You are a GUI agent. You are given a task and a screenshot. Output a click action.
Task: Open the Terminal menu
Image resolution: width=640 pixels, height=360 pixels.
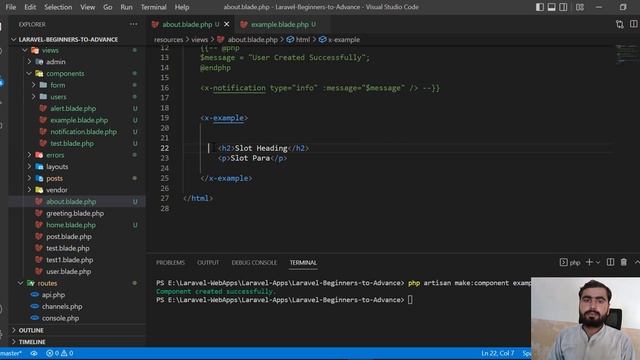pyautogui.click(x=153, y=7)
